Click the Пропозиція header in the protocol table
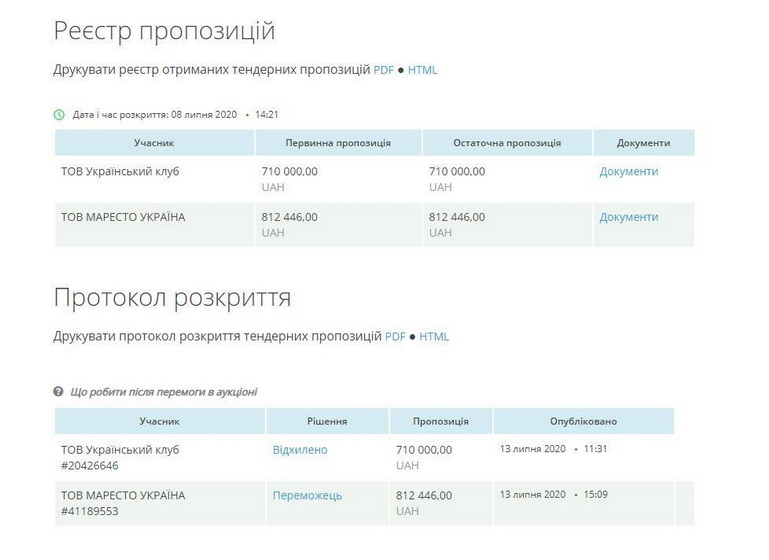769x560 pixels. pyautogui.click(x=440, y=421)
